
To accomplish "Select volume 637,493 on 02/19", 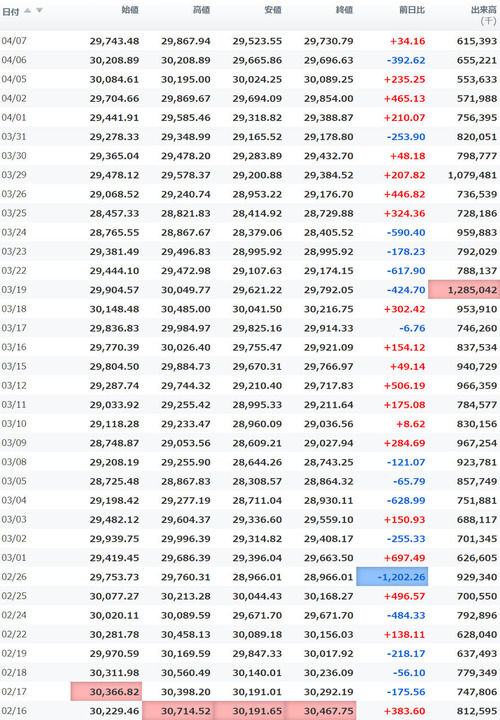I will 477,653.
